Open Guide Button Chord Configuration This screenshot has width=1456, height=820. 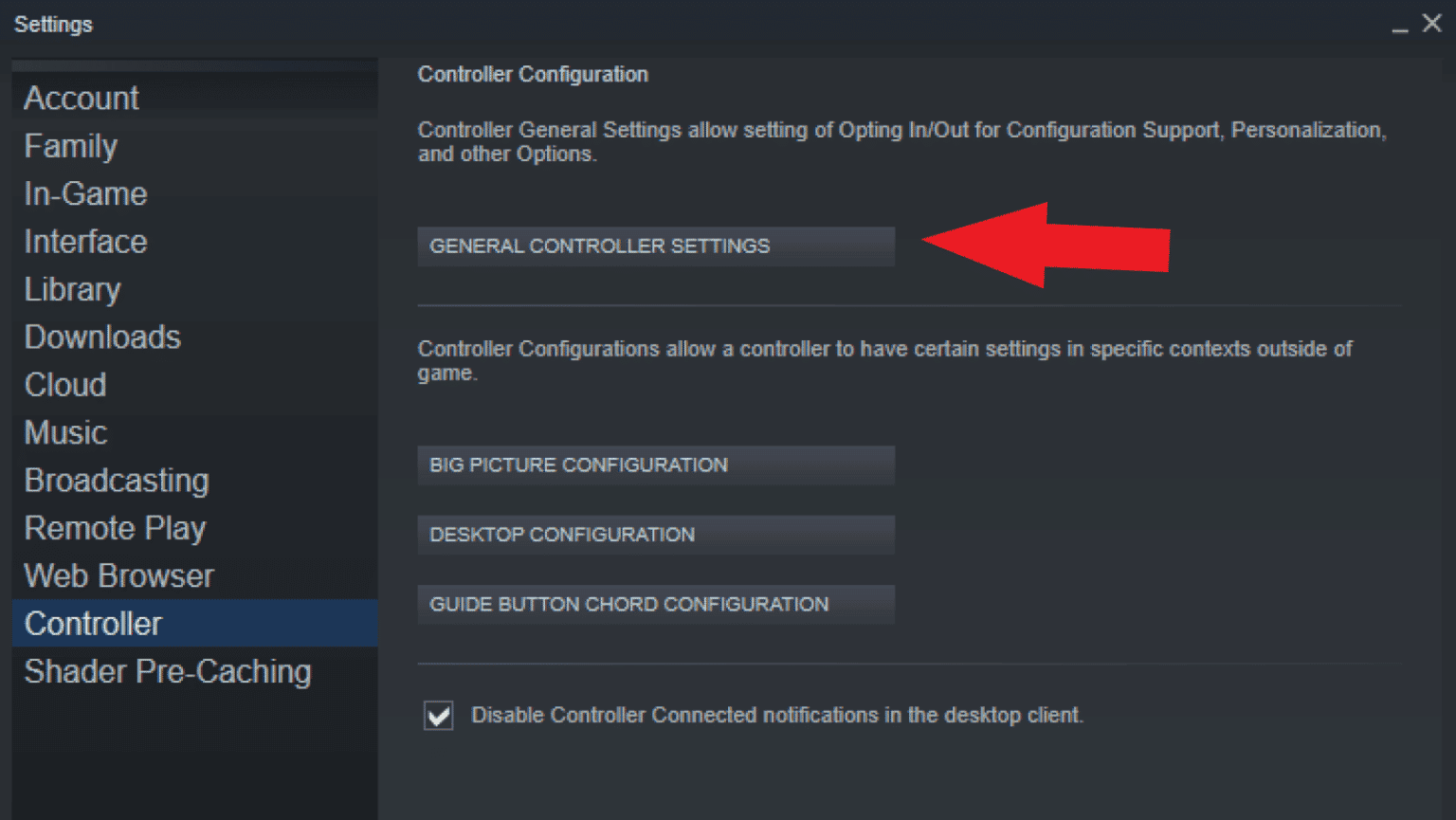pyautogui.click(x=656, y=605)
